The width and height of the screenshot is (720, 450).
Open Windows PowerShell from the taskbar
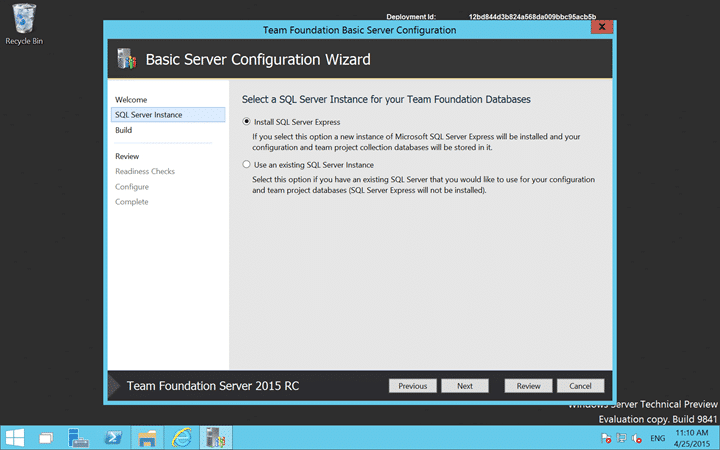(x=113, y=438)
